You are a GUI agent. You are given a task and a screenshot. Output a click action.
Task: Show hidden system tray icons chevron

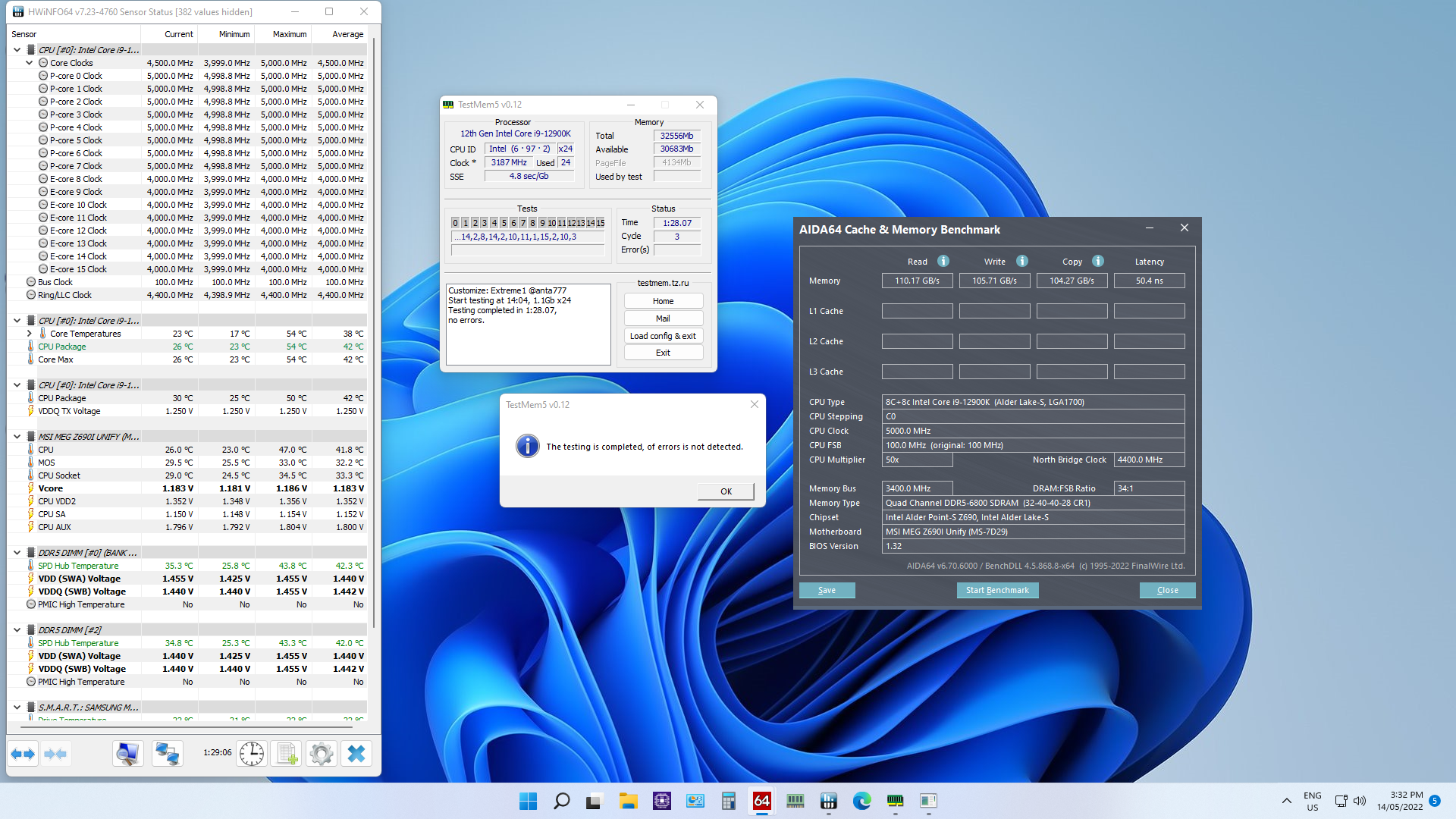click(x=1286, y=801)
